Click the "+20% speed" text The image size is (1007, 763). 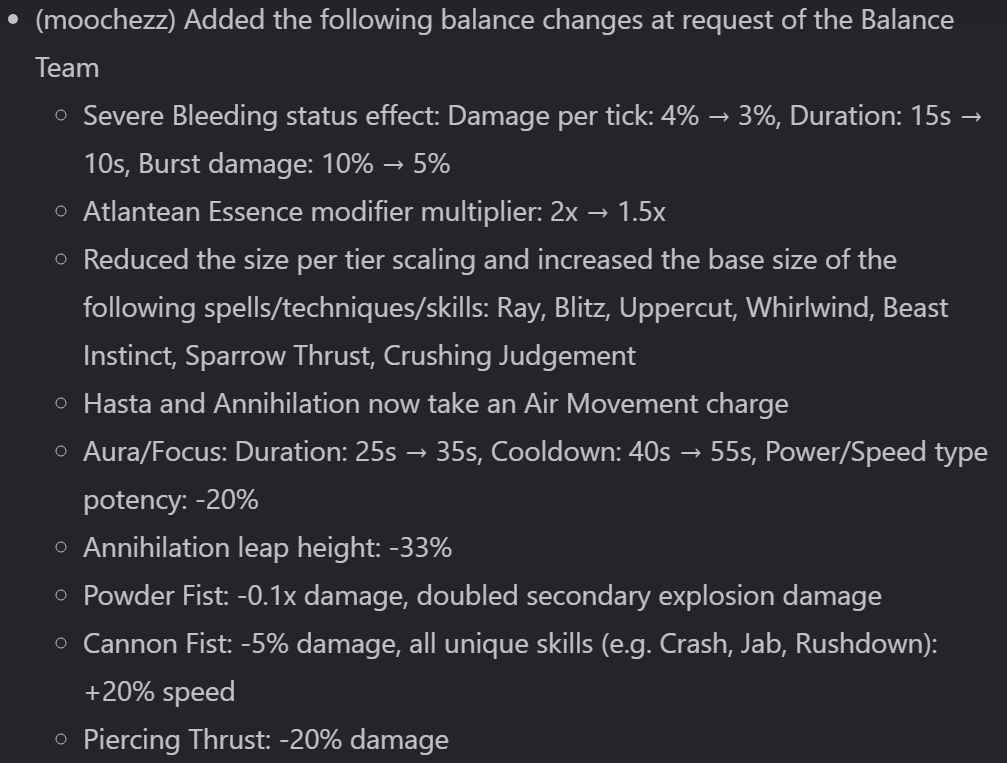(158, 692)
